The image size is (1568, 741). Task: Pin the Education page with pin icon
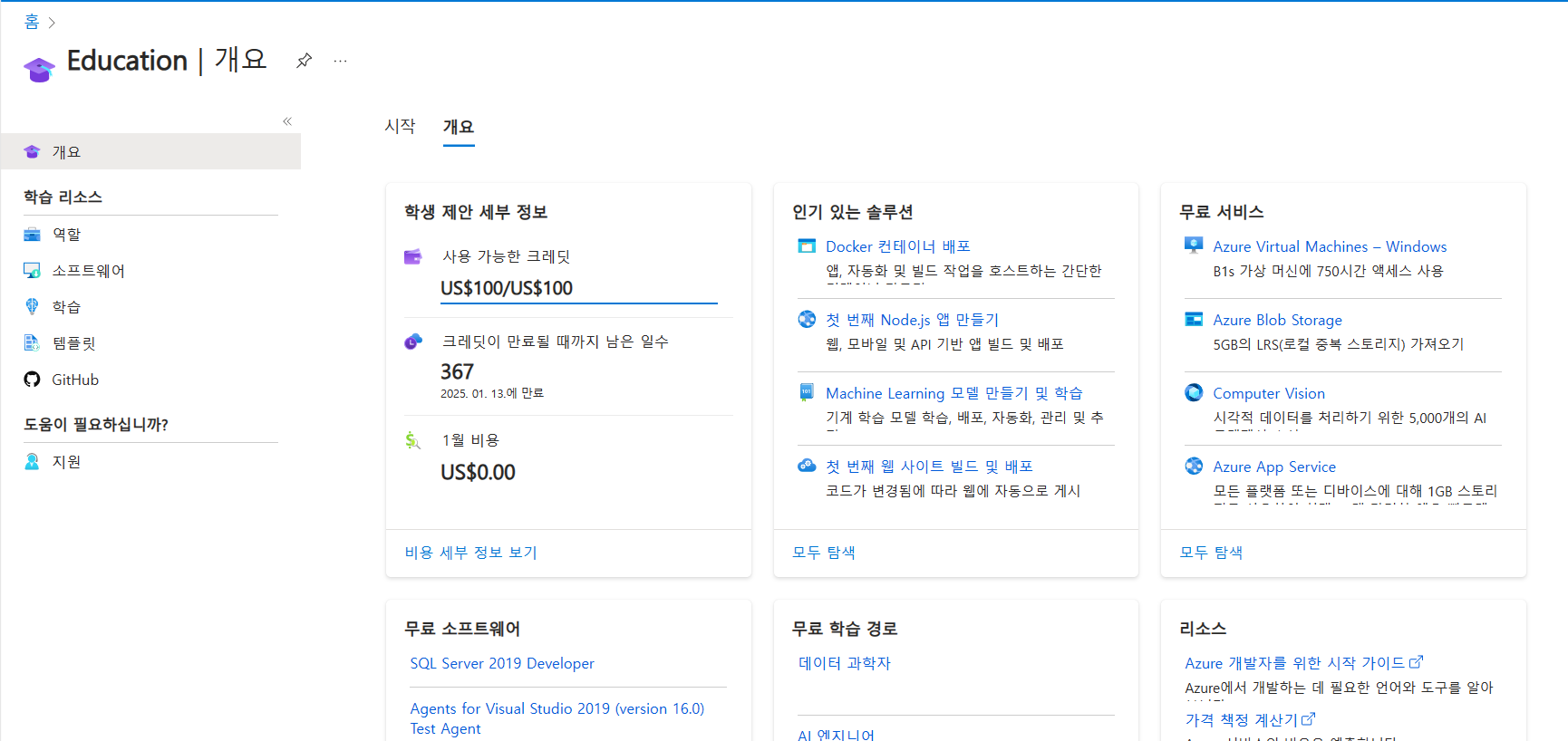(x=305, y=61)
